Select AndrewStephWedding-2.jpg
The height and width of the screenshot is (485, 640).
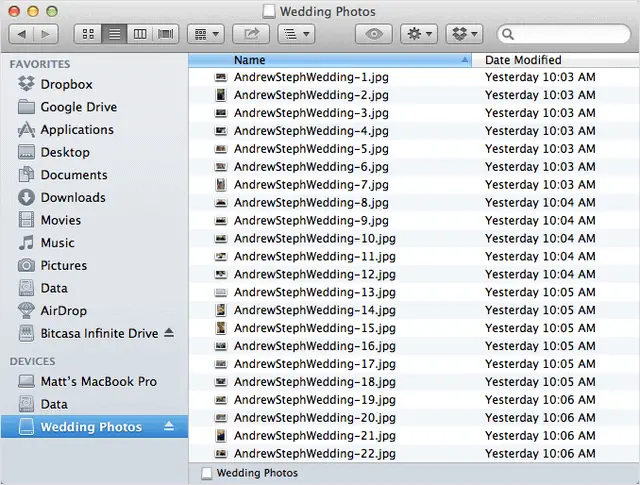[414, 95]
